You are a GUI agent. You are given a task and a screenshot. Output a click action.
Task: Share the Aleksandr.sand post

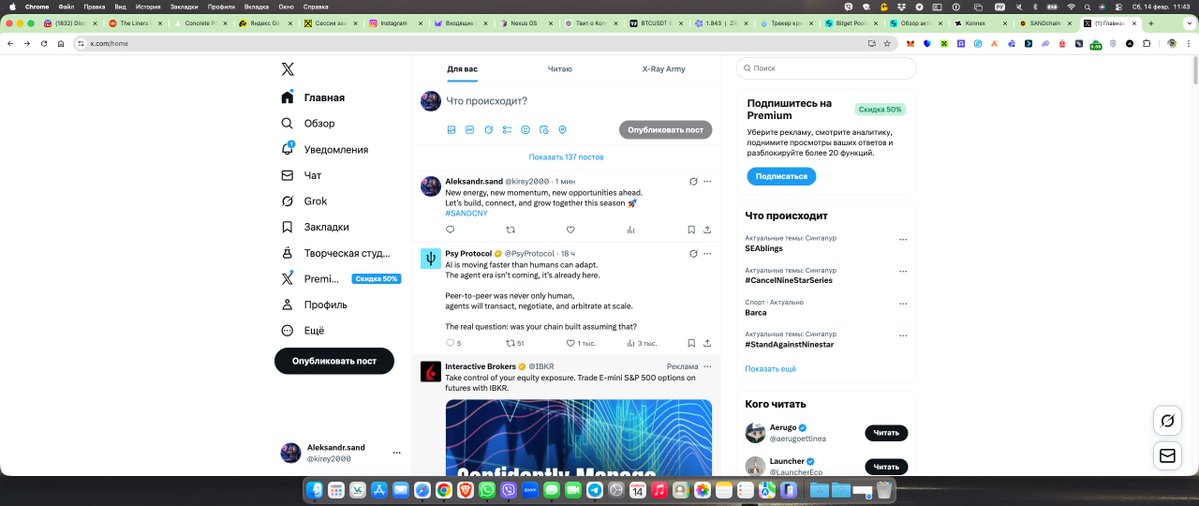[707, 229]
